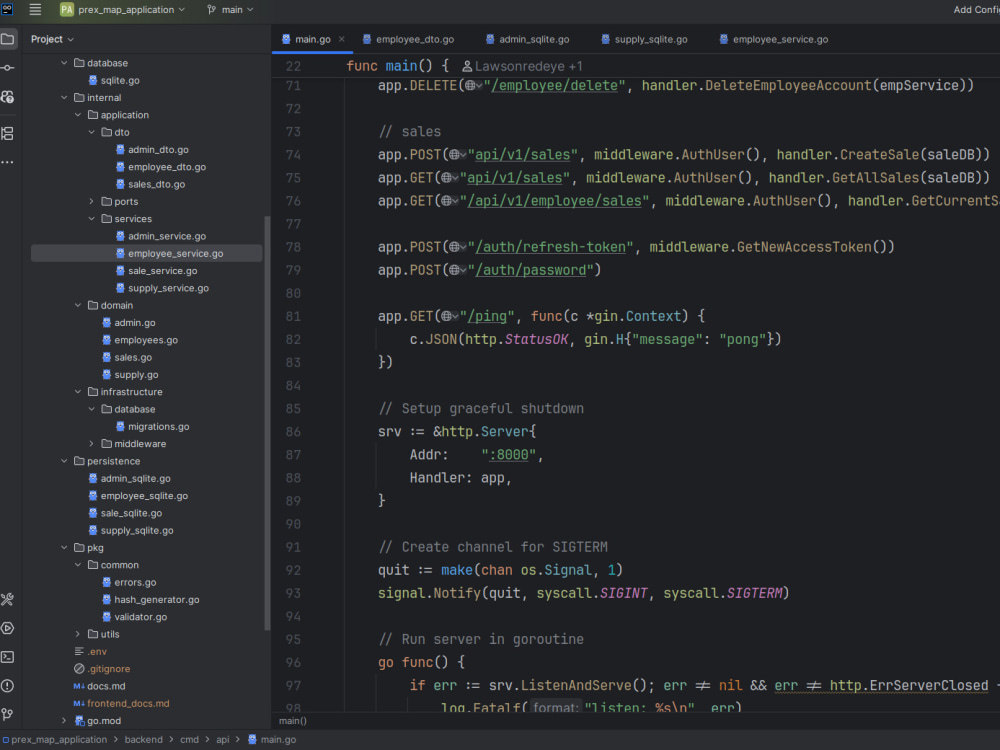
Task: Click the Add Configuration button
Action: pos(976,10)
